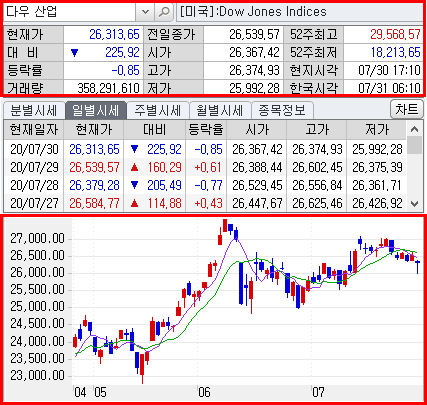The image size is (427, 405).
Task: Click the magnifier search icon
Action: 164,12
